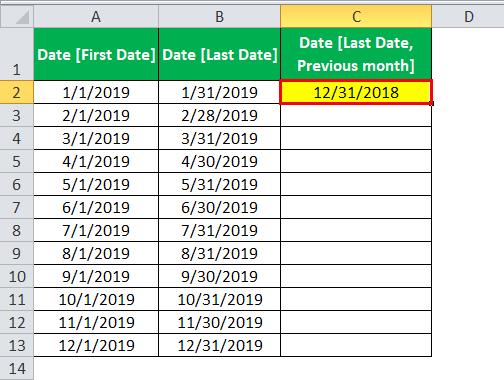The height and width of the screenshot is (380, 504).
Task: Click cell containing 12/31/2019
Action: click(x=219, y=345)
